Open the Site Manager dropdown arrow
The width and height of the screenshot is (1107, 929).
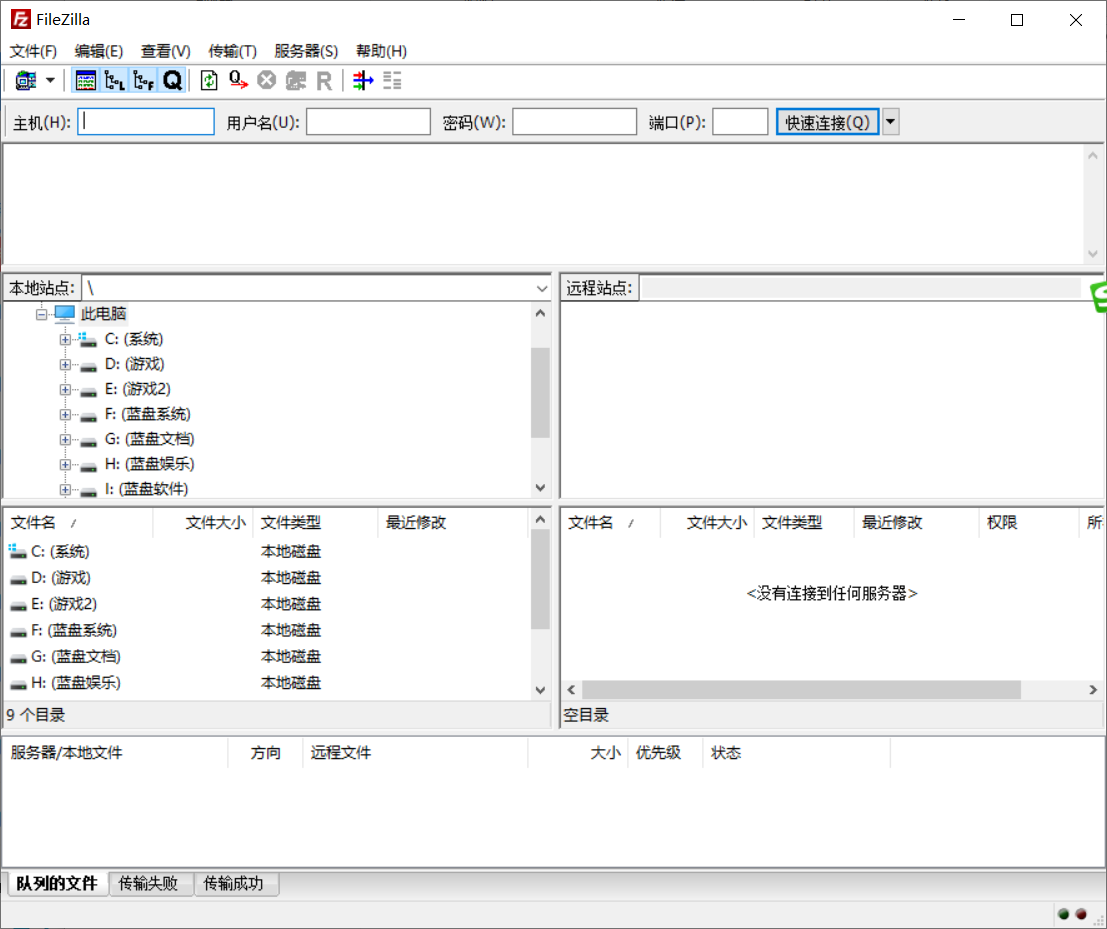[x=50, y=80]
